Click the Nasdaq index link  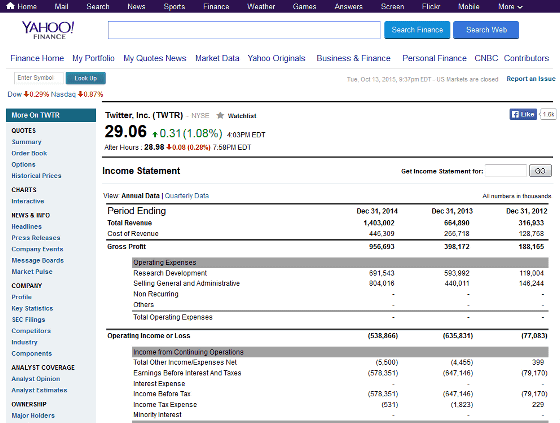(63, 94)
